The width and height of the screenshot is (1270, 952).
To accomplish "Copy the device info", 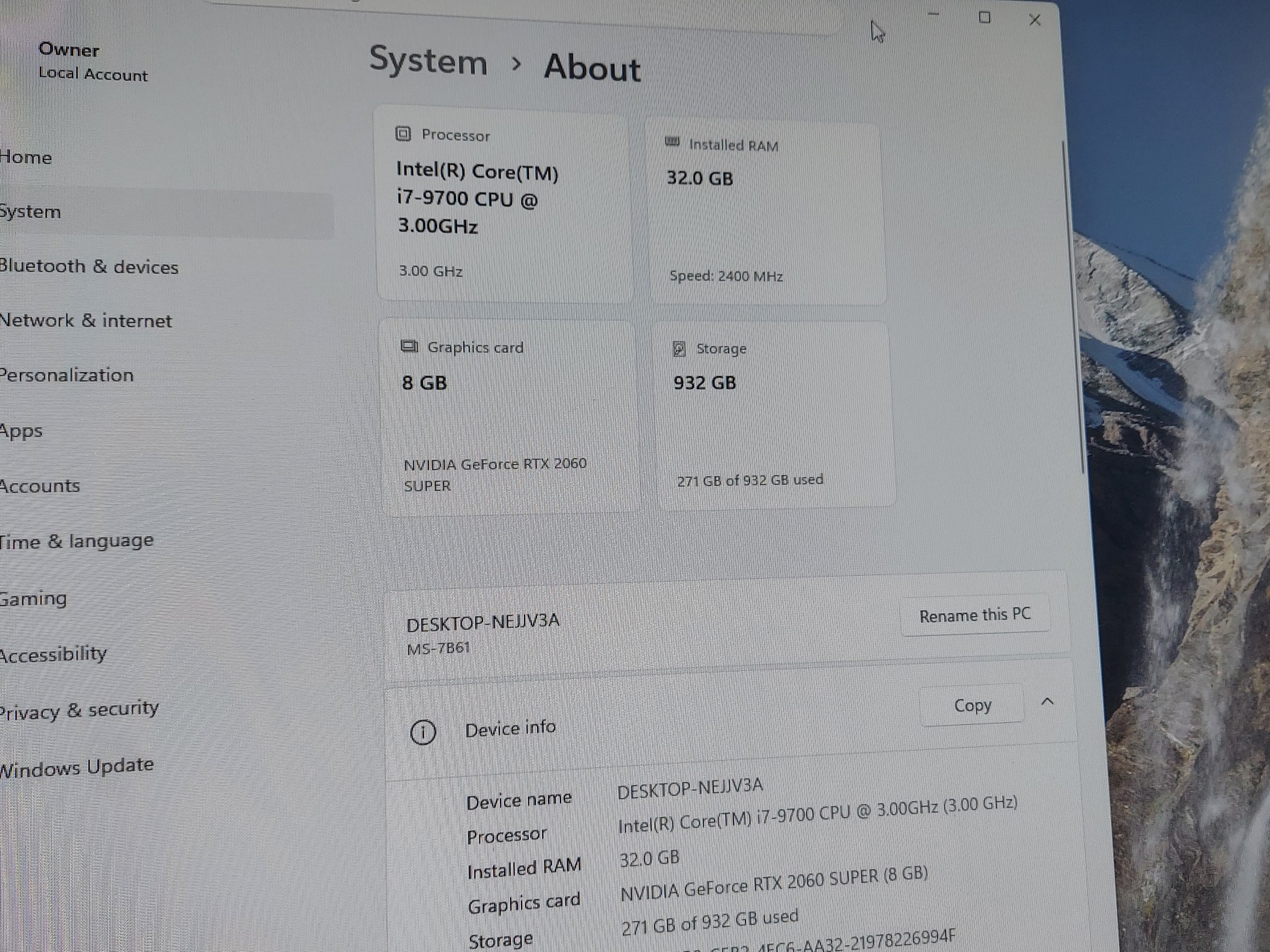I will pos(972,705).
